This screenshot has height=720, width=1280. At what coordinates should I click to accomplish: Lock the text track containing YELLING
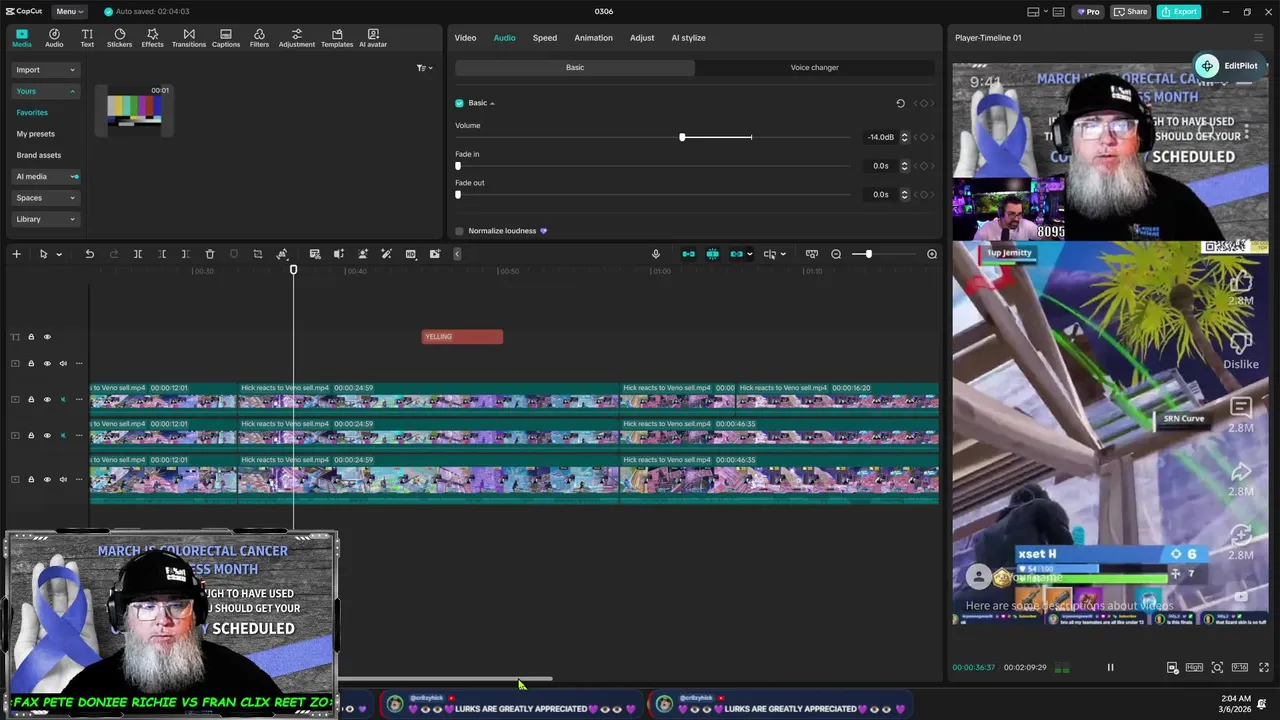click(31, 337)
